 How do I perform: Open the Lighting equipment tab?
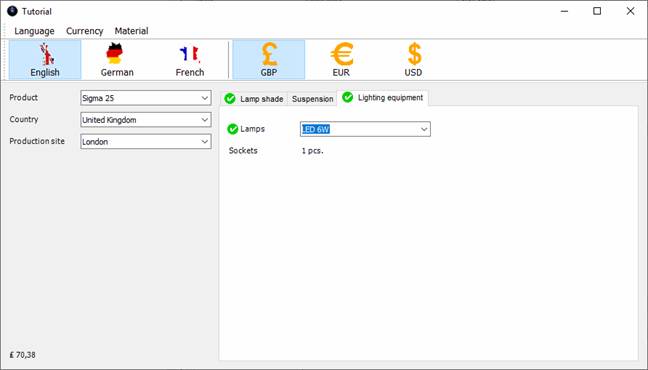(383, 98)
